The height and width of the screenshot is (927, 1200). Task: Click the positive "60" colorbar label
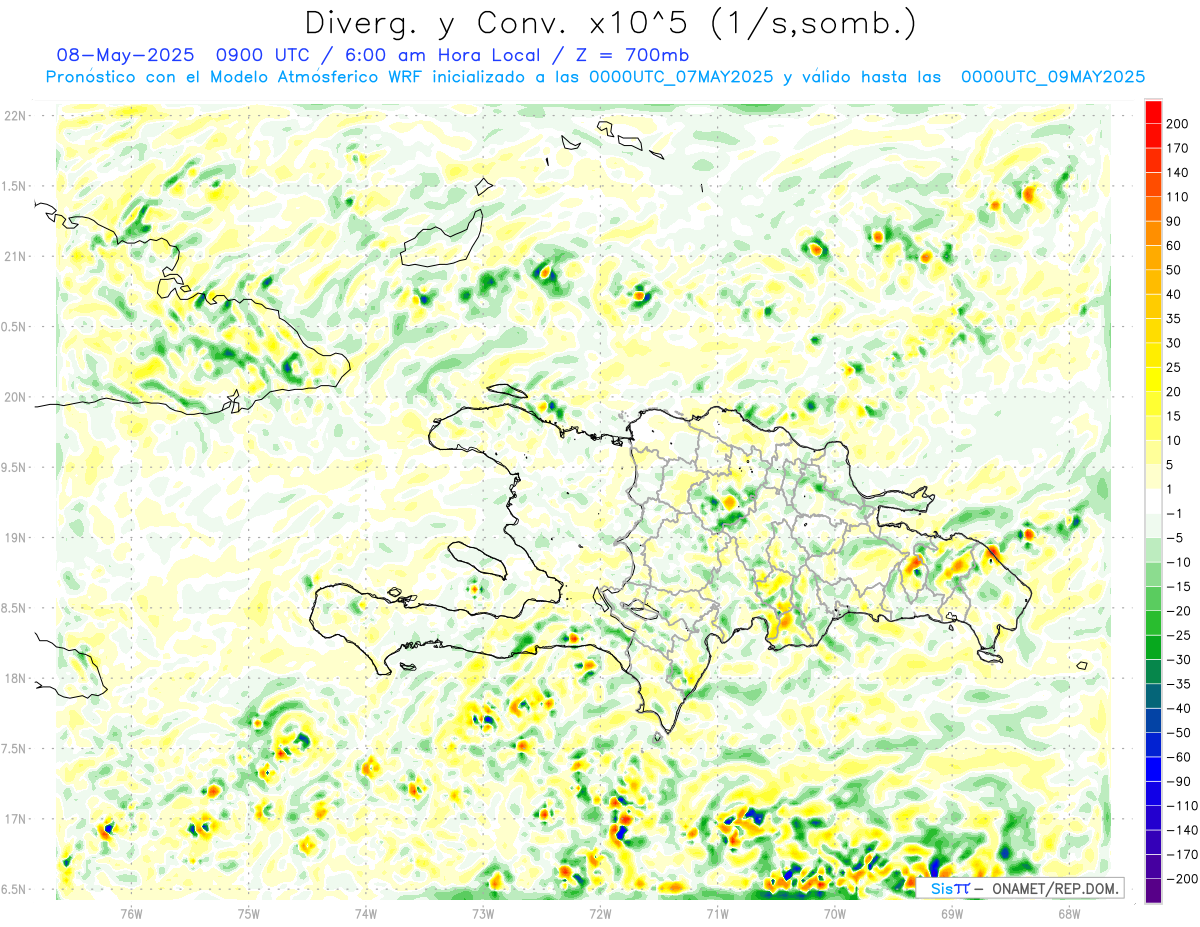(1175, 245)
